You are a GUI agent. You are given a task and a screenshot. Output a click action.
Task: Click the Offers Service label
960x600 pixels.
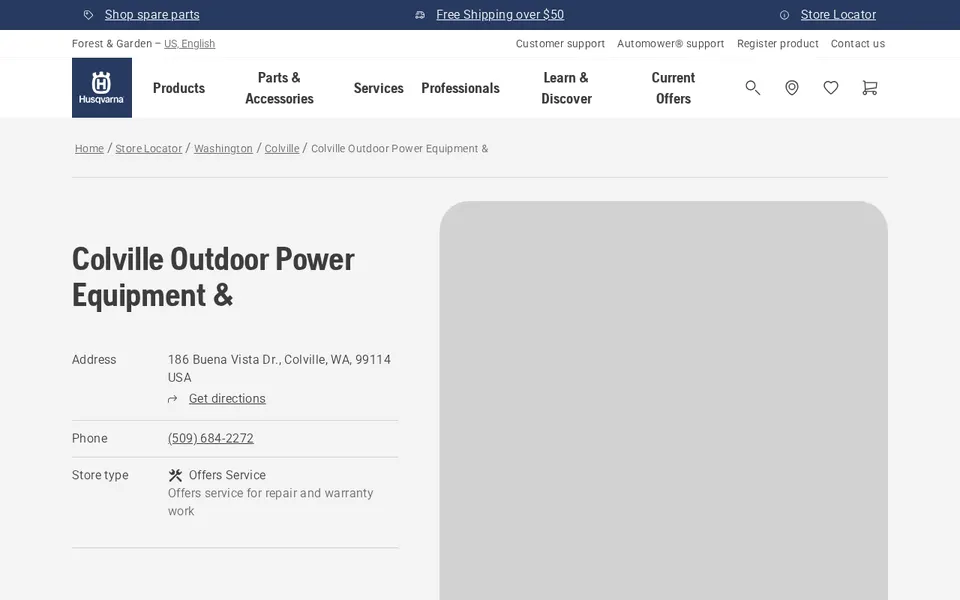227,475
